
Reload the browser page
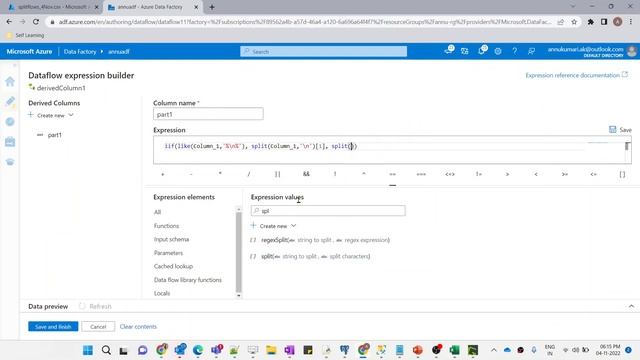[36, 22]
